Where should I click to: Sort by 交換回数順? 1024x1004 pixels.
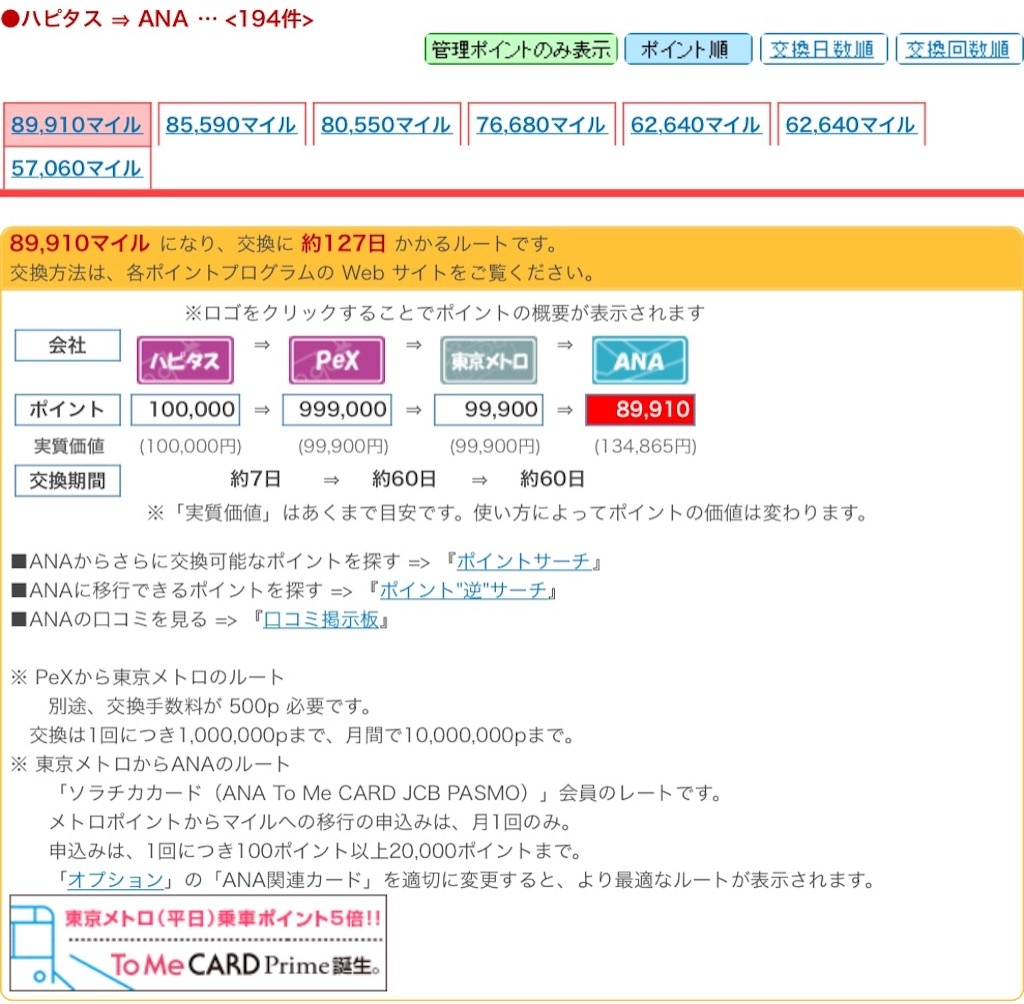tap(958, 49)
